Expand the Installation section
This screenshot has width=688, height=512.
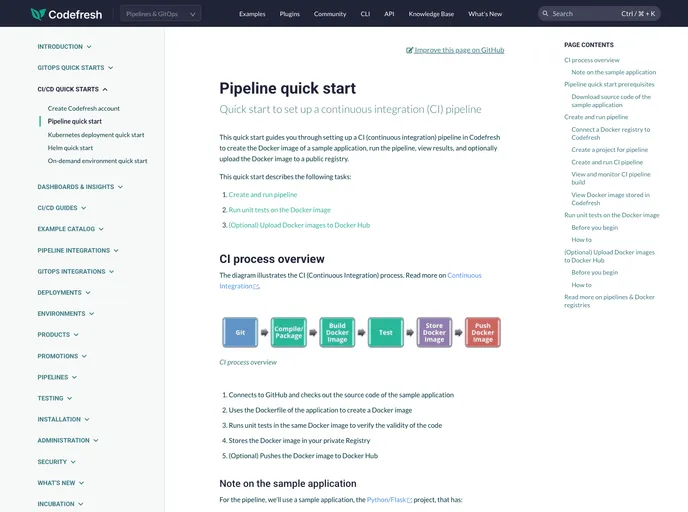click(x=64, y=419)
